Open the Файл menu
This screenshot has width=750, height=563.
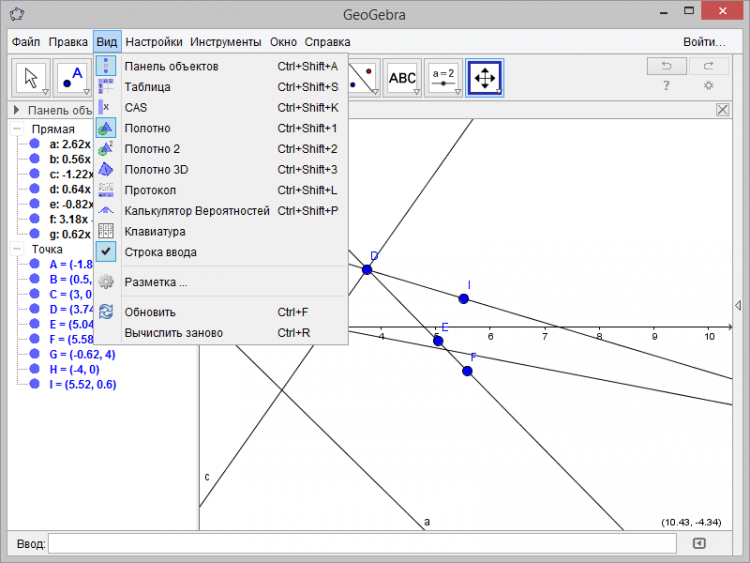pyautogui.click(x=26, y=42)
